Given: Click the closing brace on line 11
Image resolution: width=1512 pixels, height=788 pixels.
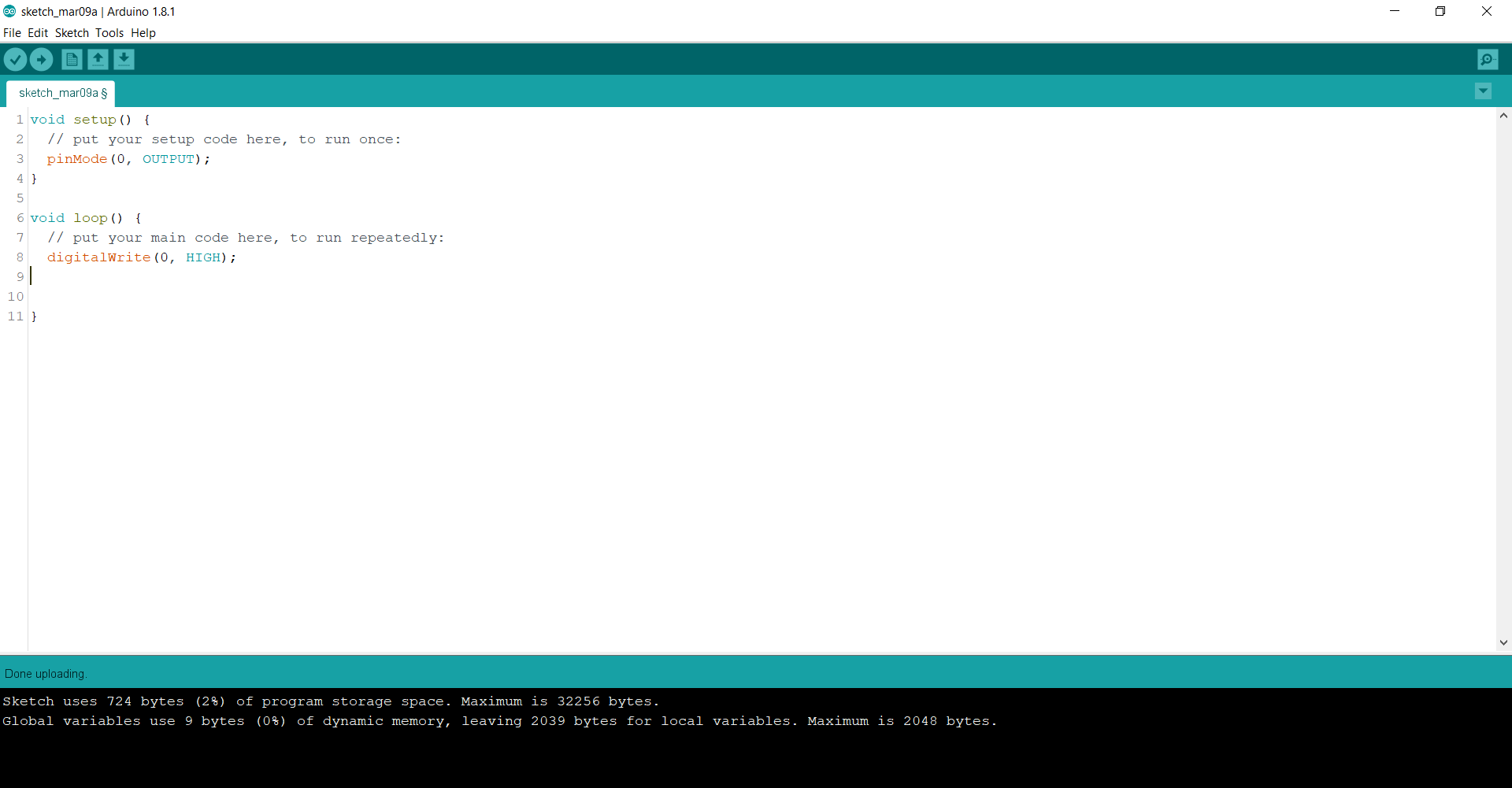Looking at the screenshot, I should [x=34, y=316].
